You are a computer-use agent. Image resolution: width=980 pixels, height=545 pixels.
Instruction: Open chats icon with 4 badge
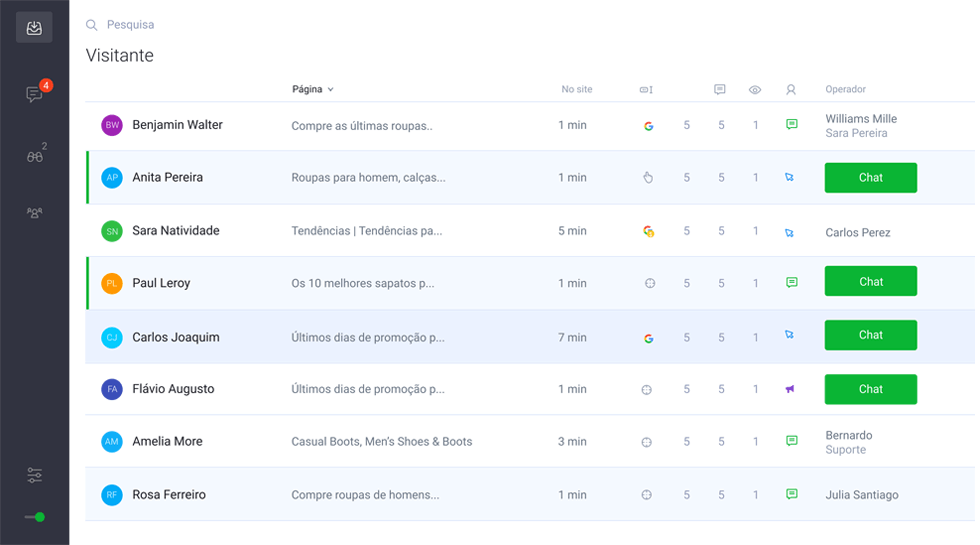point(35,94)
